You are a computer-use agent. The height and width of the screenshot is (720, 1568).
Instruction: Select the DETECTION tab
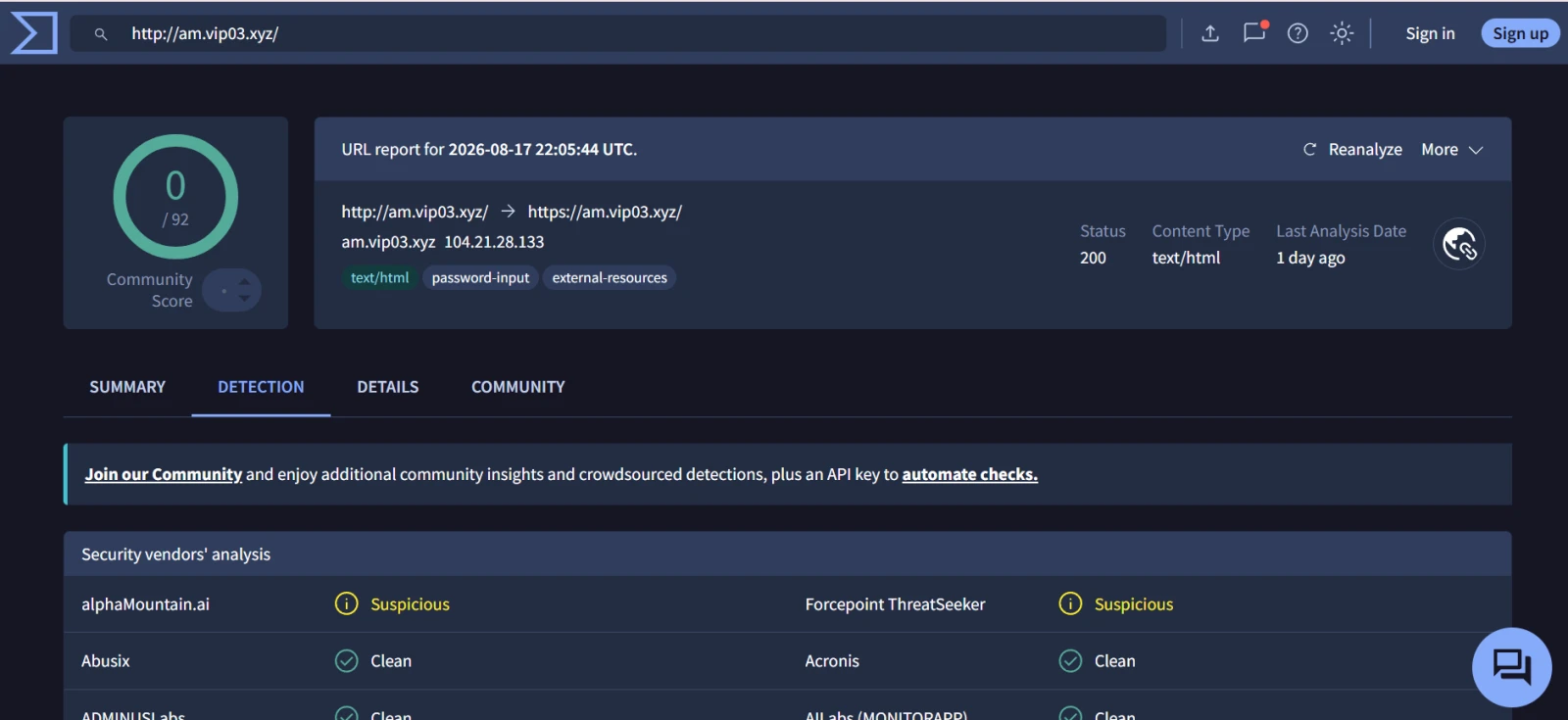coord(261,387)
